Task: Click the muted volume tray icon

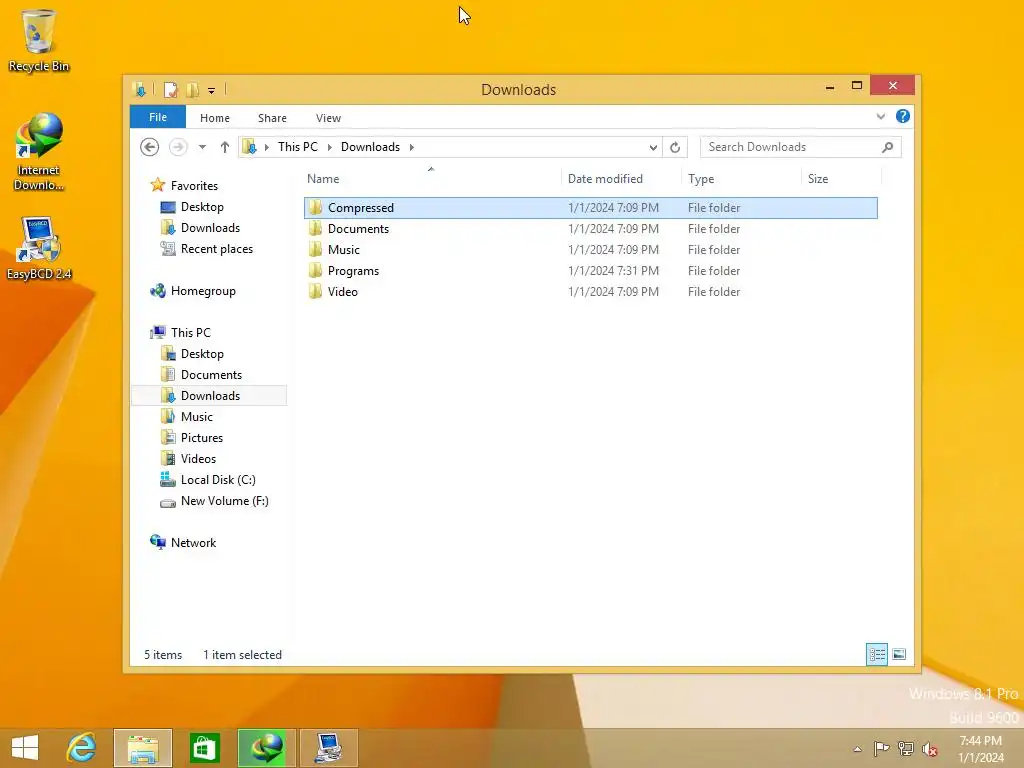Action: coord(930,749)
